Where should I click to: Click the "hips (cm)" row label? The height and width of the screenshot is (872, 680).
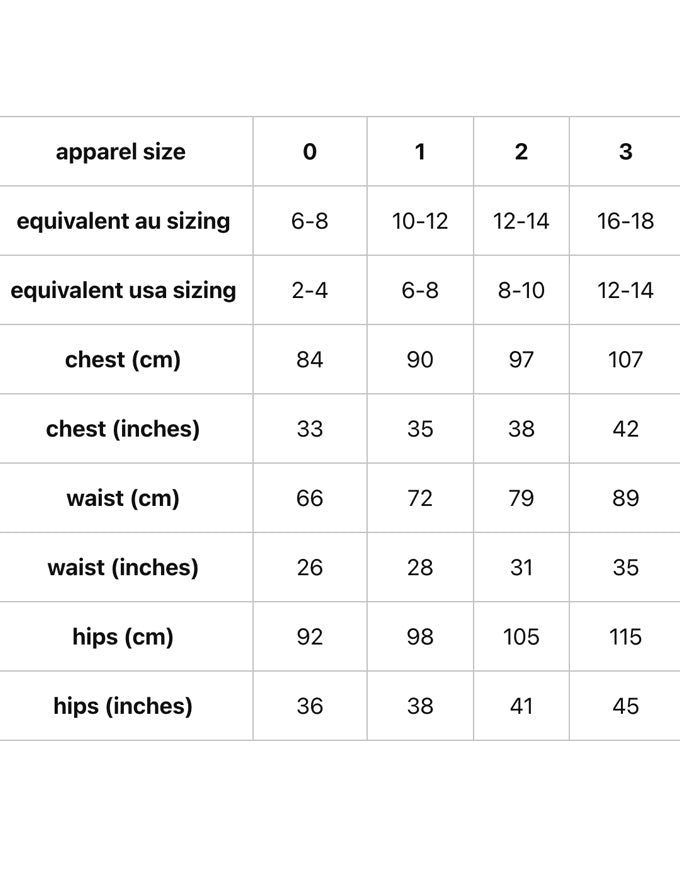(123, 636)
